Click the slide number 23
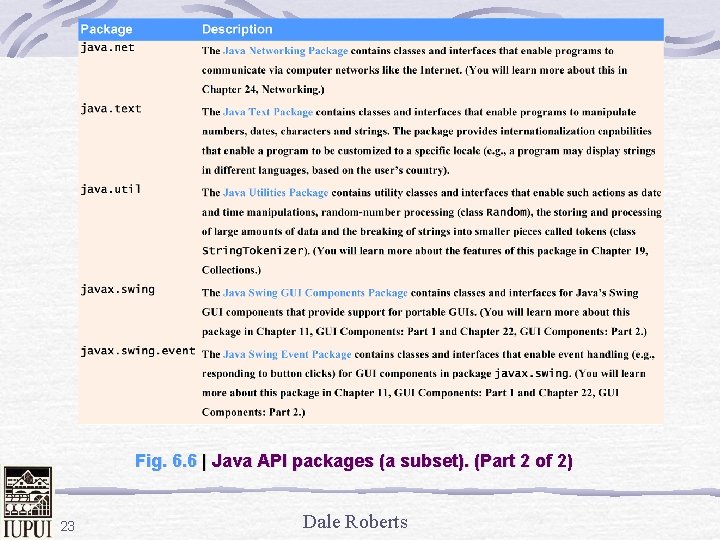The height and width of the screenshot is (540, 720). point(68,526)
